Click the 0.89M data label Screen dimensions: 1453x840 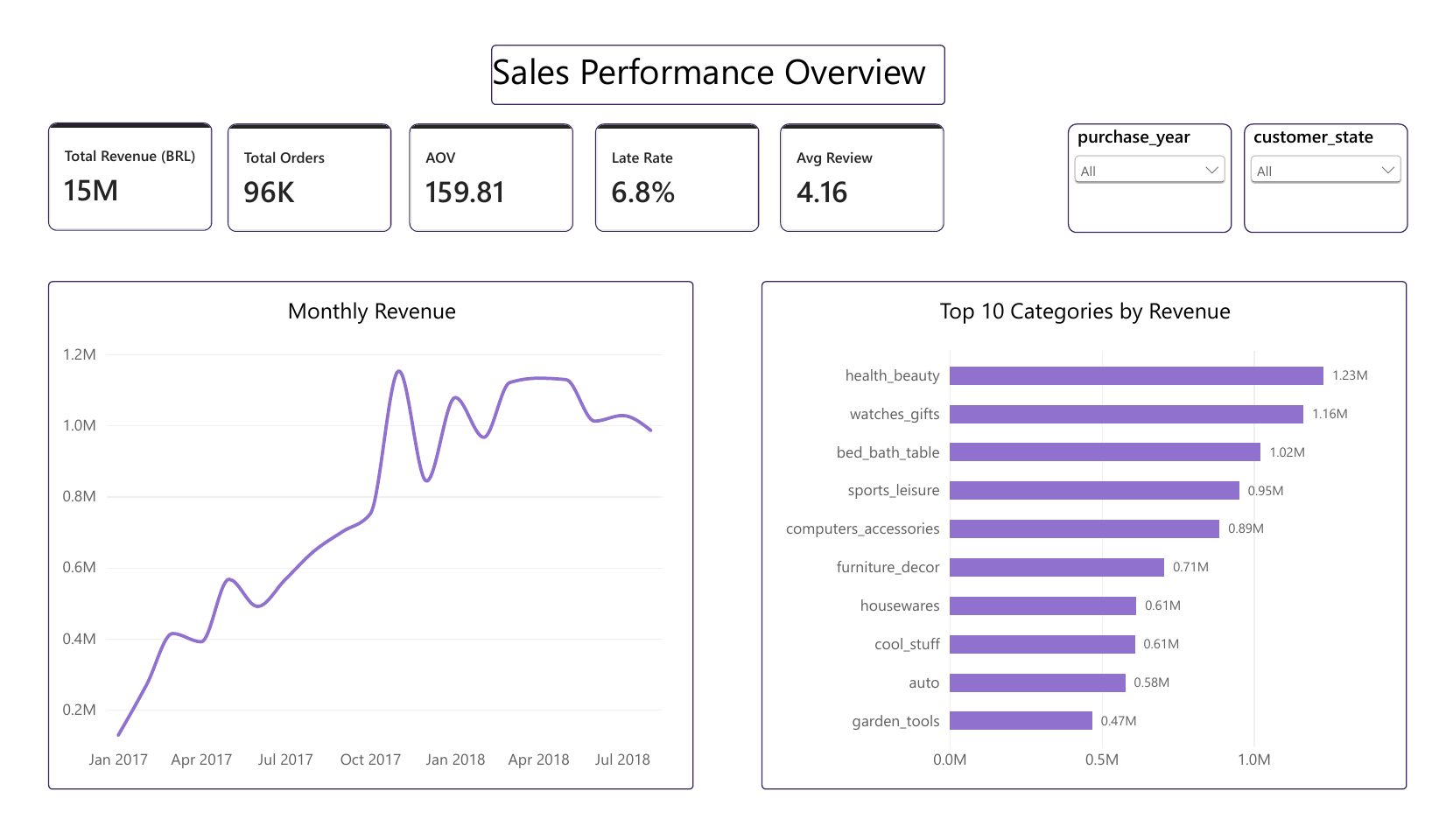1246,528
